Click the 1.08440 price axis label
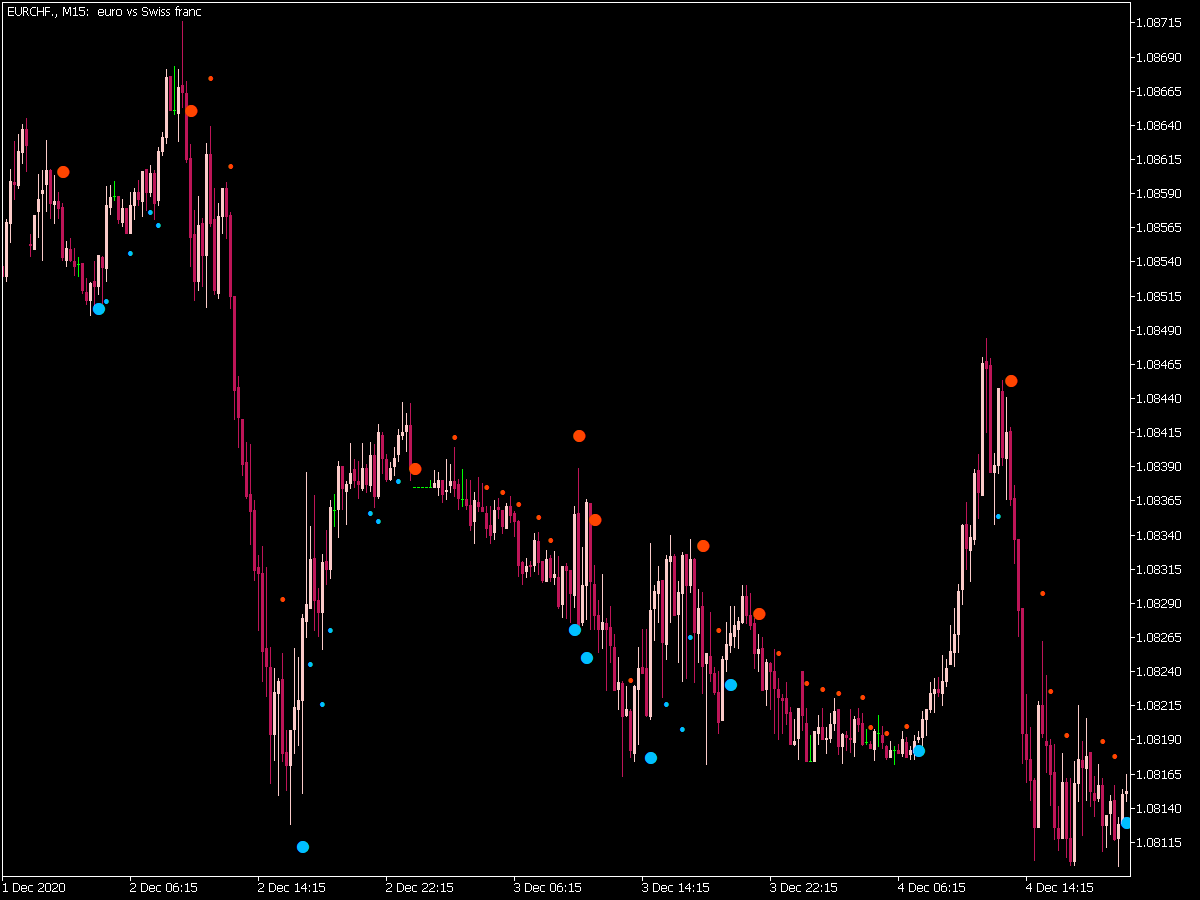Image resolution: width=1200 pixels, height=900 pixels. [x=1160, y=398]
